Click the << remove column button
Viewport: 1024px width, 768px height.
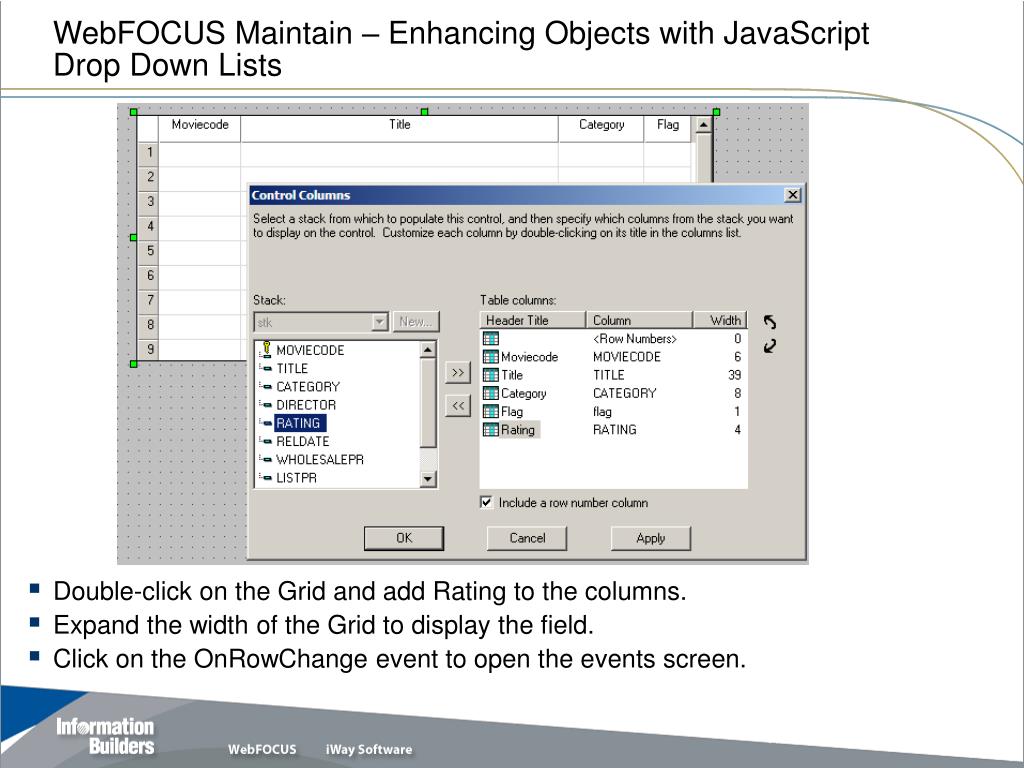pos(458,406)
